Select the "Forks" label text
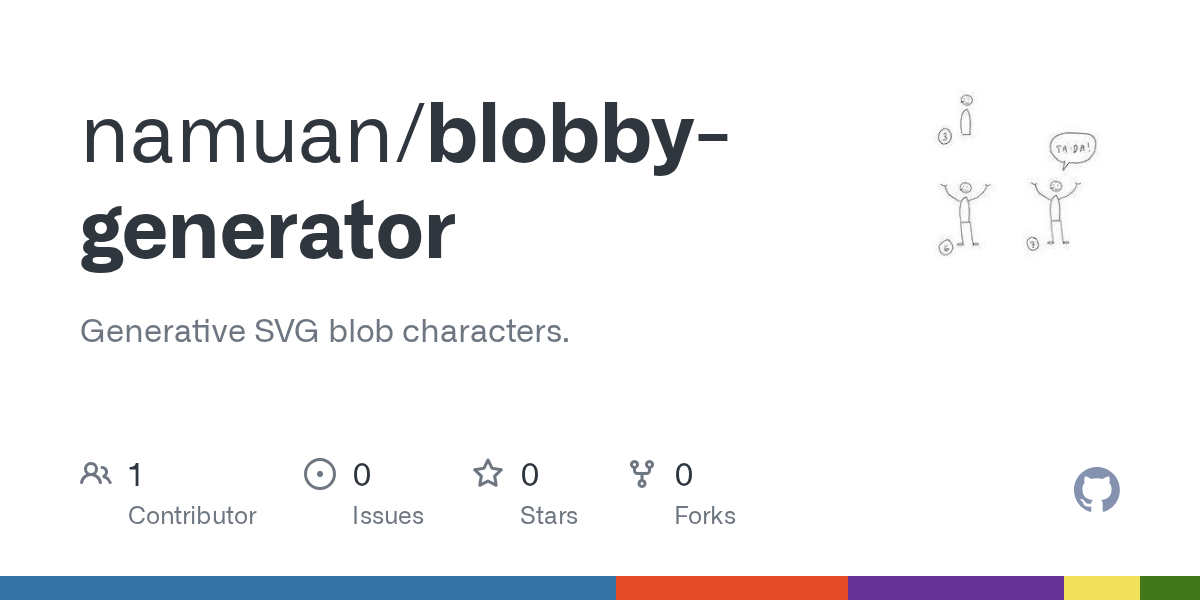1200x600 pixels. [704, 516]
